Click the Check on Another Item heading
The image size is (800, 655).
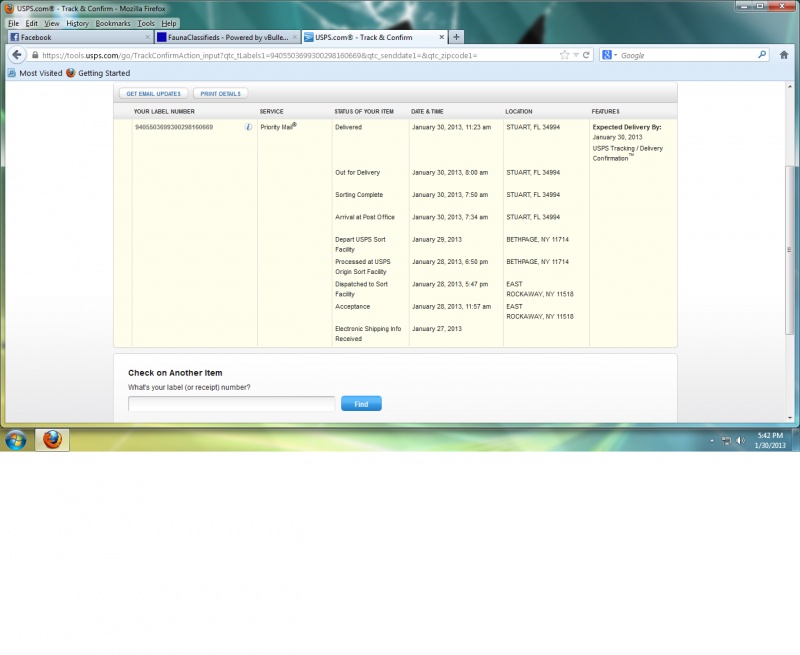pos(175,373)
